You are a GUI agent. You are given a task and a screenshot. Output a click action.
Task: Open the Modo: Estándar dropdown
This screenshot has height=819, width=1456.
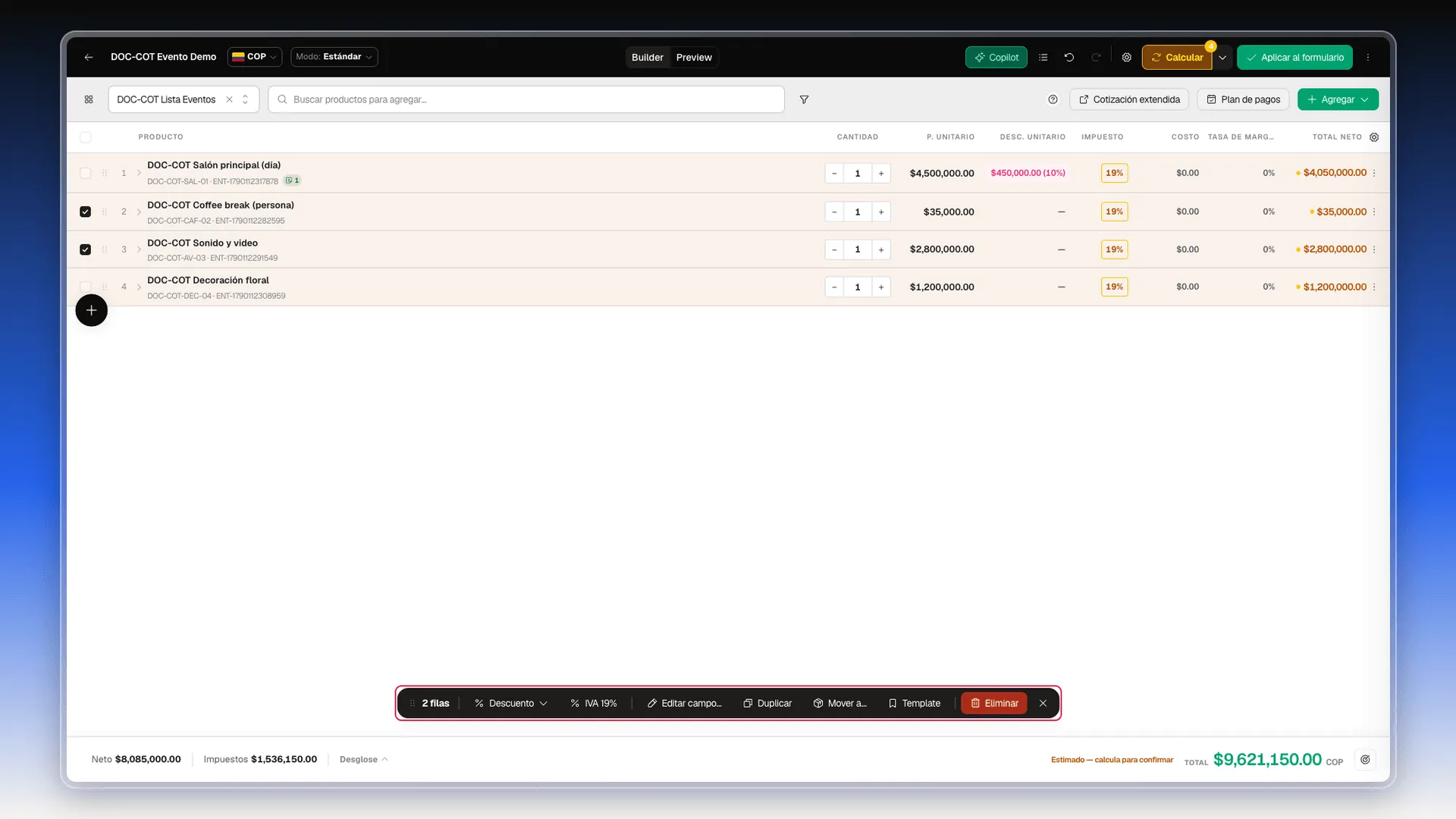(334, 57)
